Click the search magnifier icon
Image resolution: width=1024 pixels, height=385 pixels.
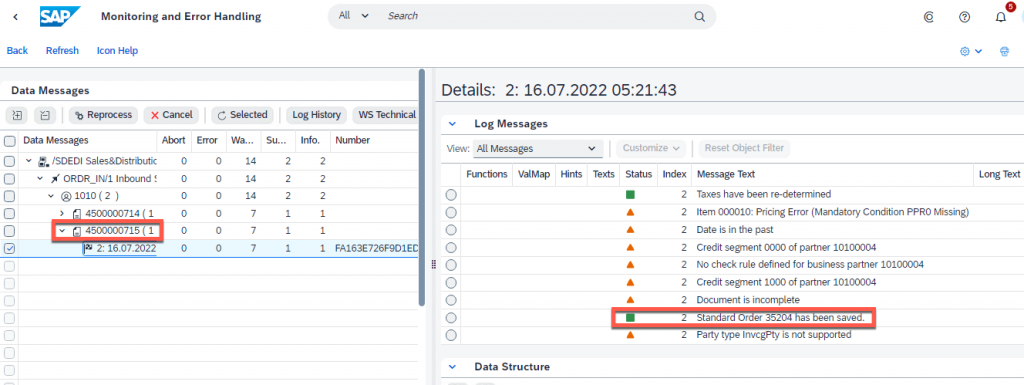[699, 16]
